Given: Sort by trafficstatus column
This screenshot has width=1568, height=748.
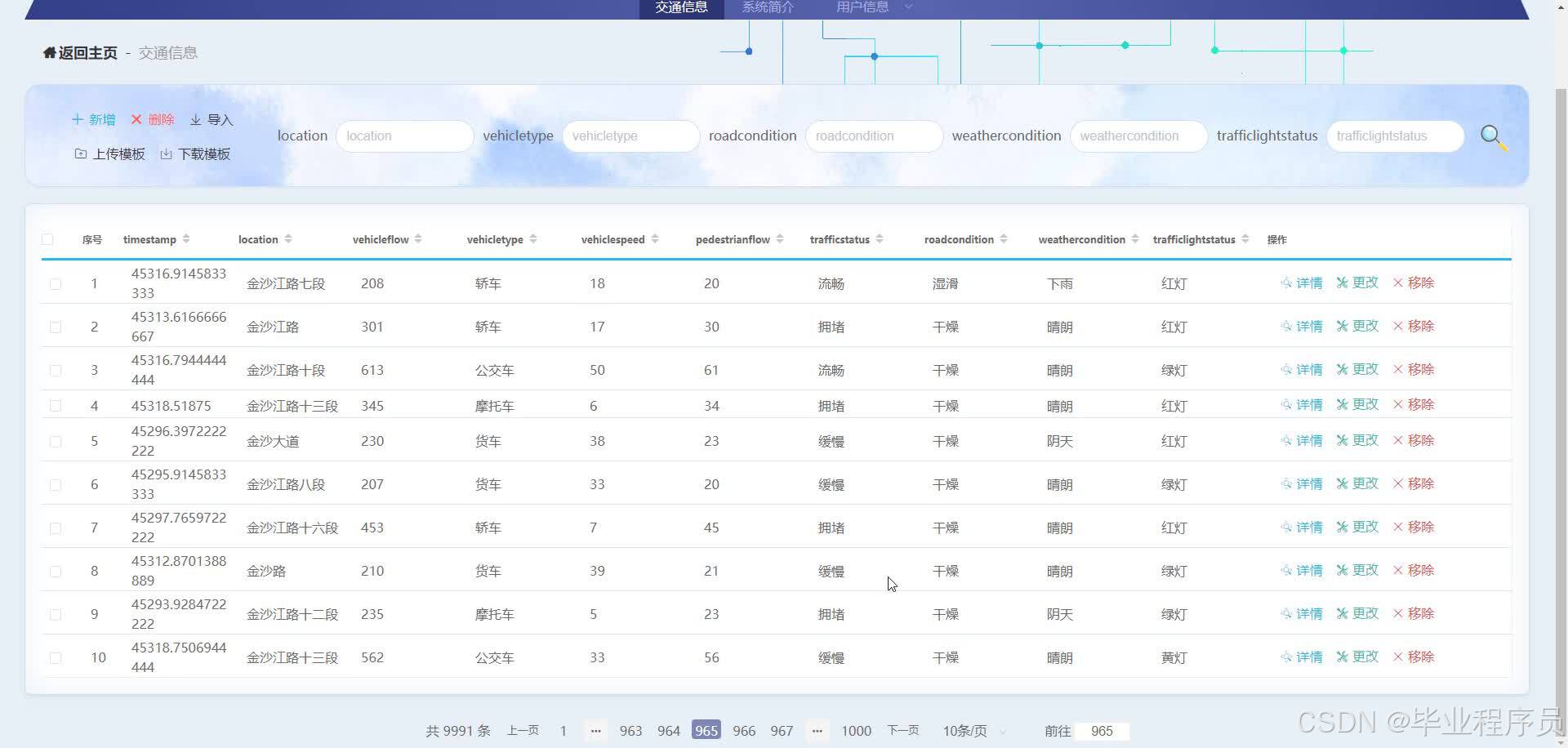Looking at the screenshot, I should coord(880,239).
